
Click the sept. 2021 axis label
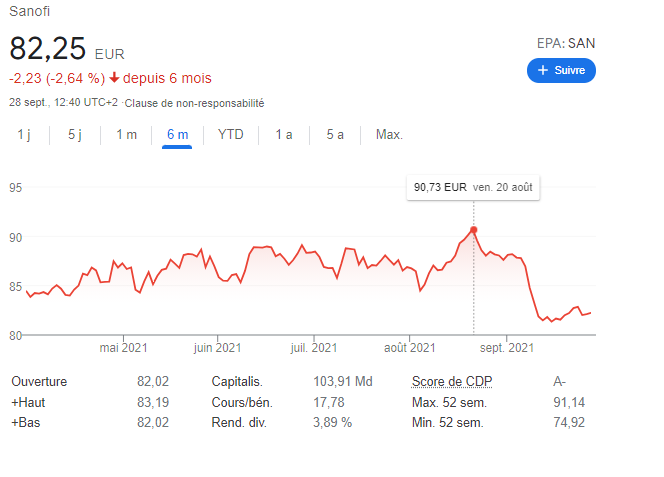click(507, 348)
